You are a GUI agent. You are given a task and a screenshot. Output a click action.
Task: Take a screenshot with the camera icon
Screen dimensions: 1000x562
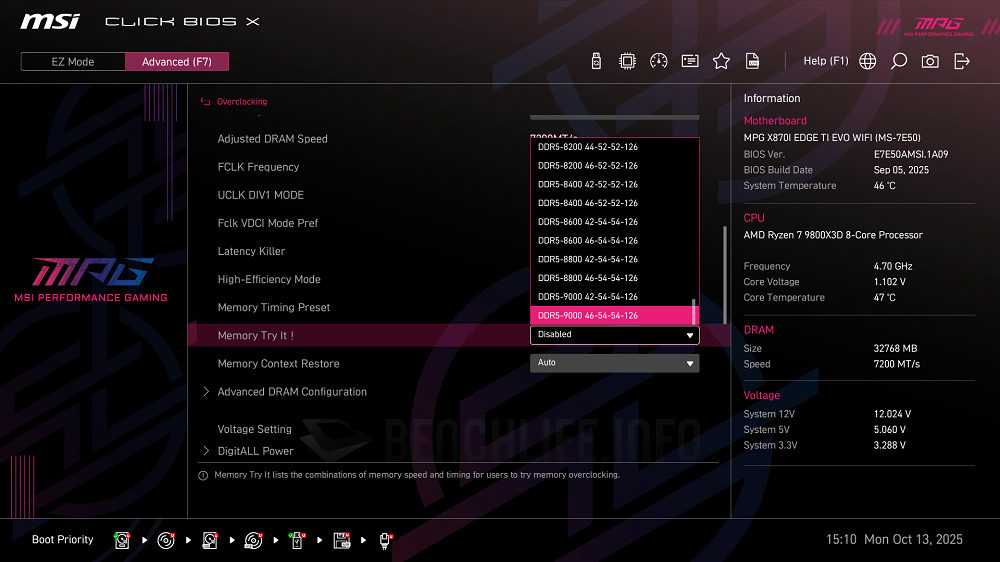(930, 61)
